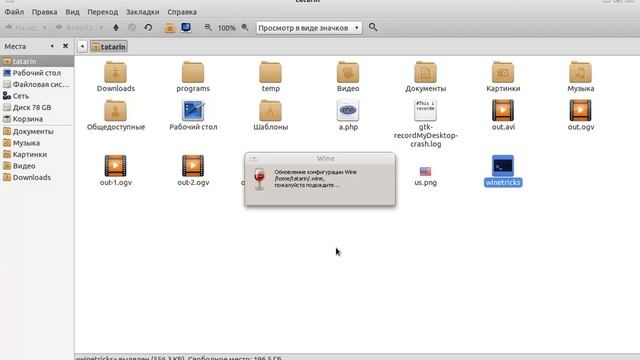Zoom out the icon view

point(208,27)
